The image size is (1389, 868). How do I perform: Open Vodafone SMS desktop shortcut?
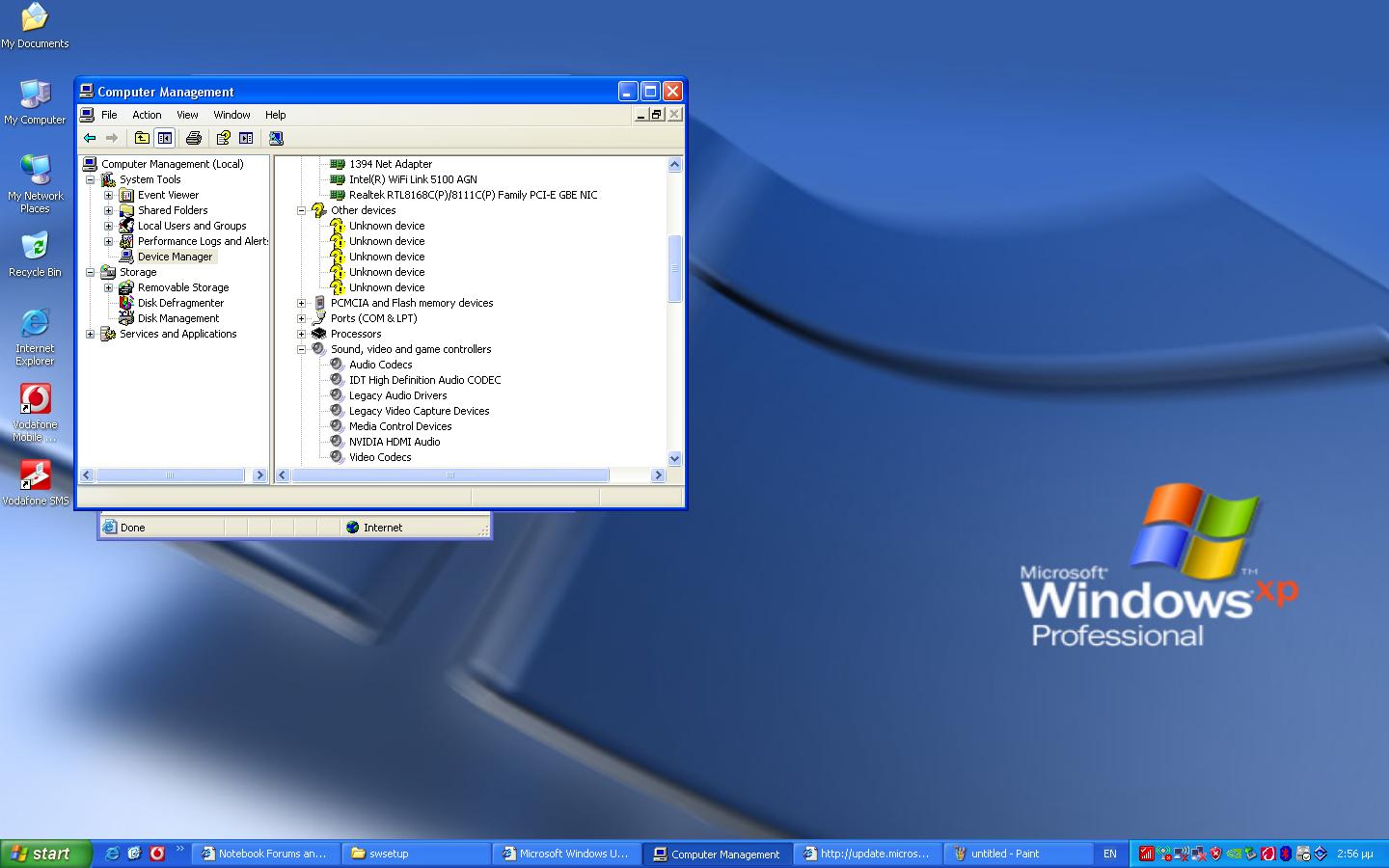[x=35, y=482]
